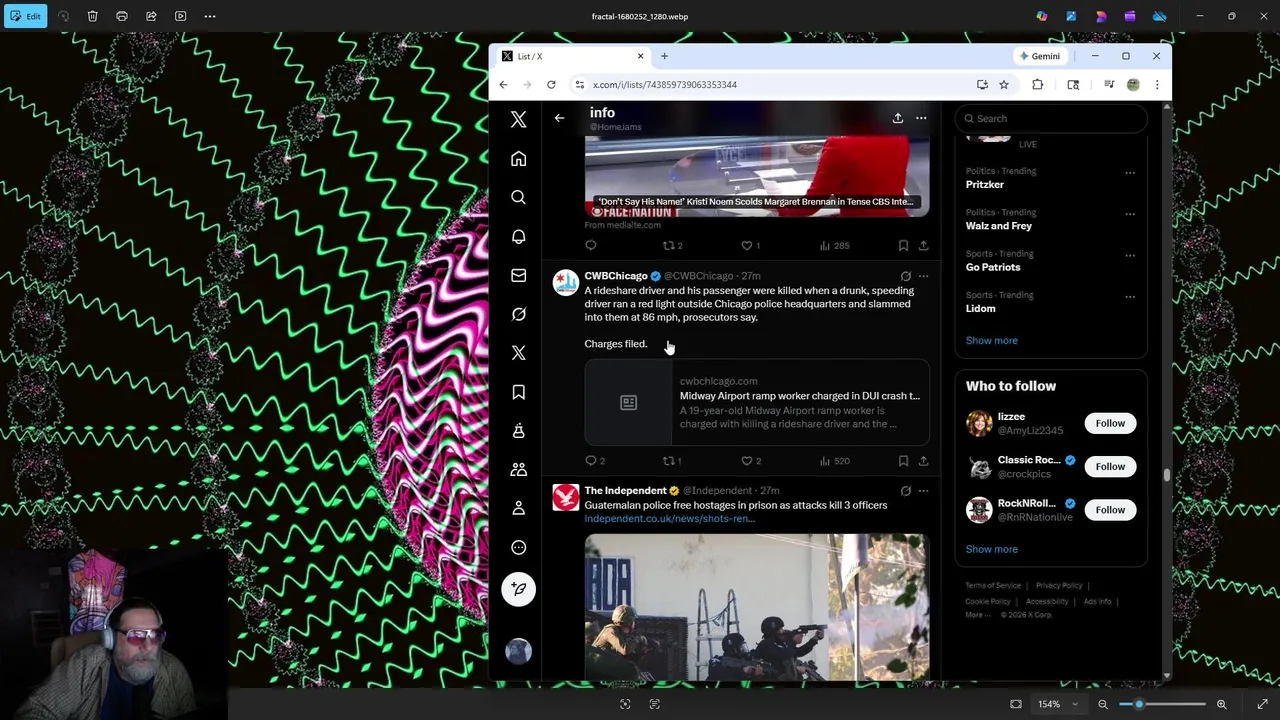1280x720 pixels.
Task: Open the info list options menu
Action: pos(921,118)
